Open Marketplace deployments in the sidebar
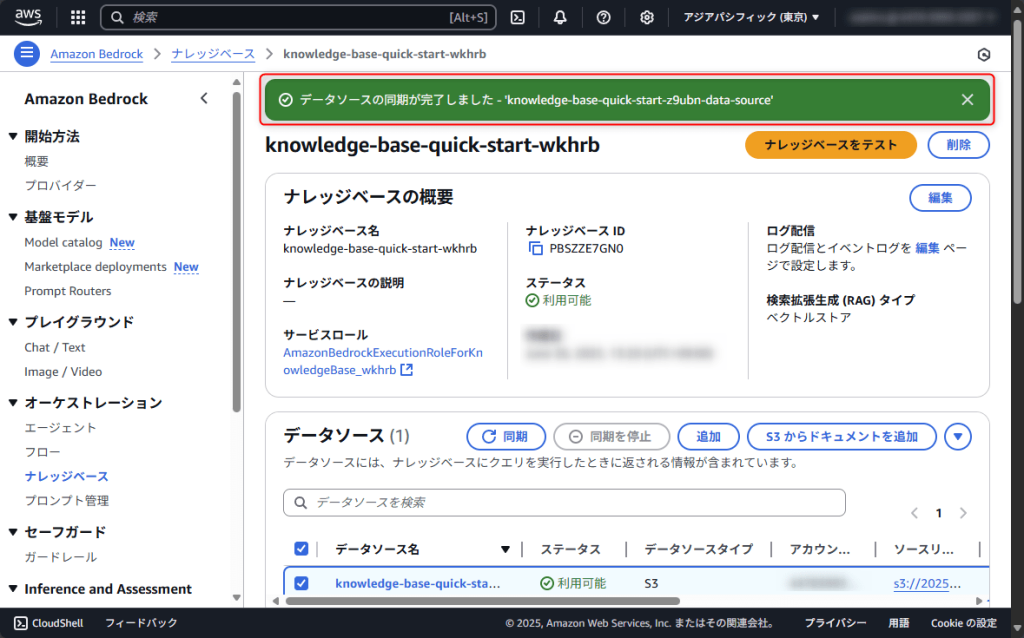 click(95, 266)
